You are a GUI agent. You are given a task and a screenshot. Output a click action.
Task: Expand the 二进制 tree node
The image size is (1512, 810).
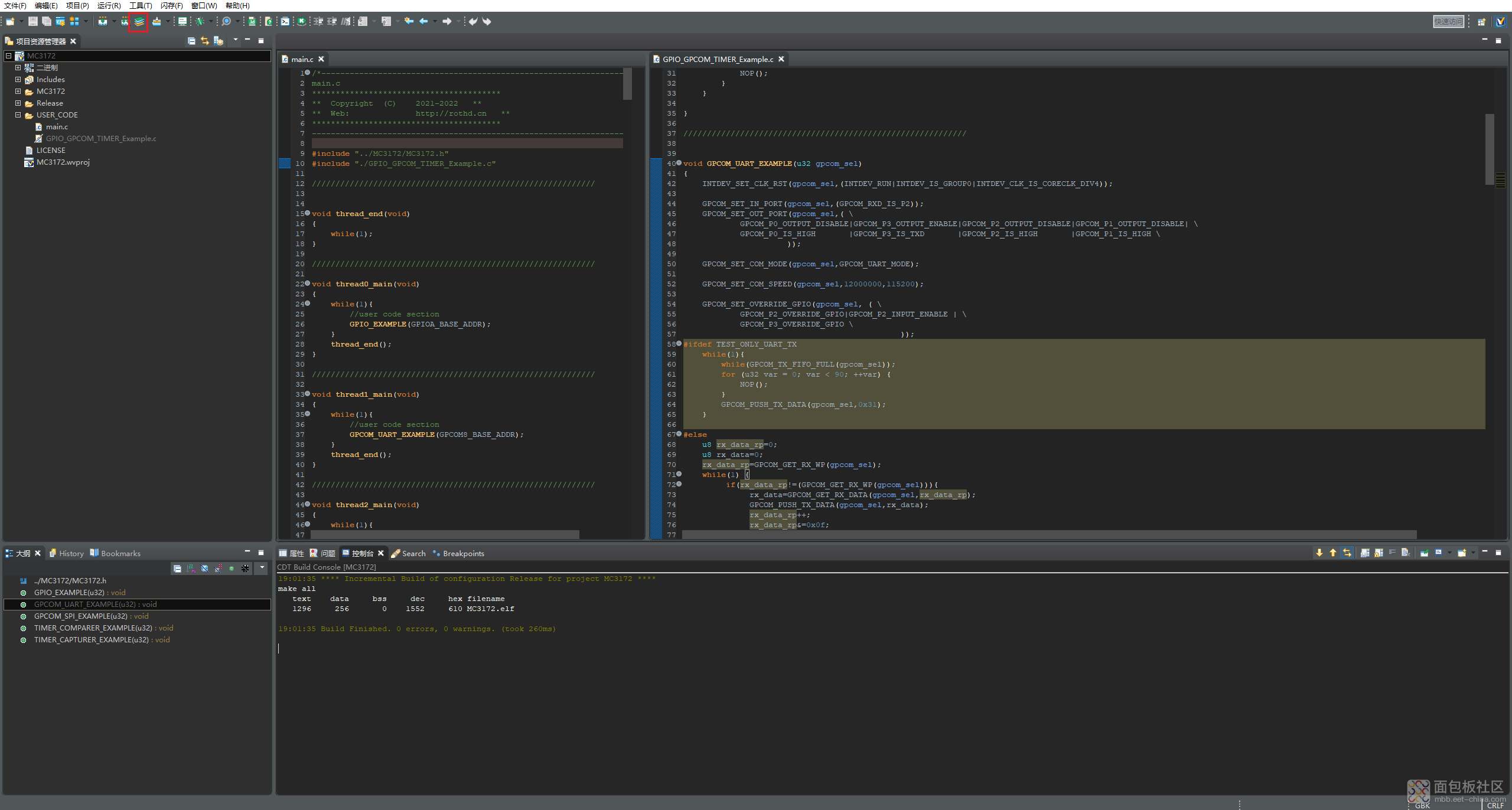tap(18, 67)
